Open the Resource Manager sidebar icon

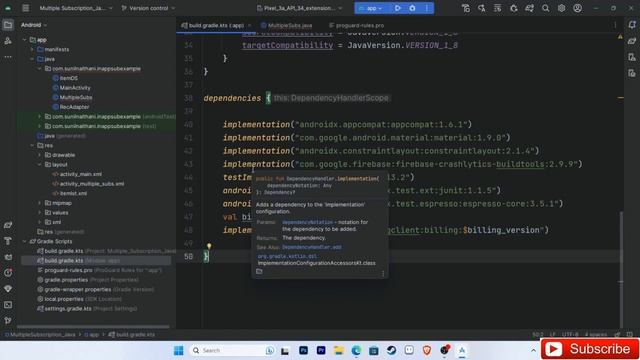[8, 41]
